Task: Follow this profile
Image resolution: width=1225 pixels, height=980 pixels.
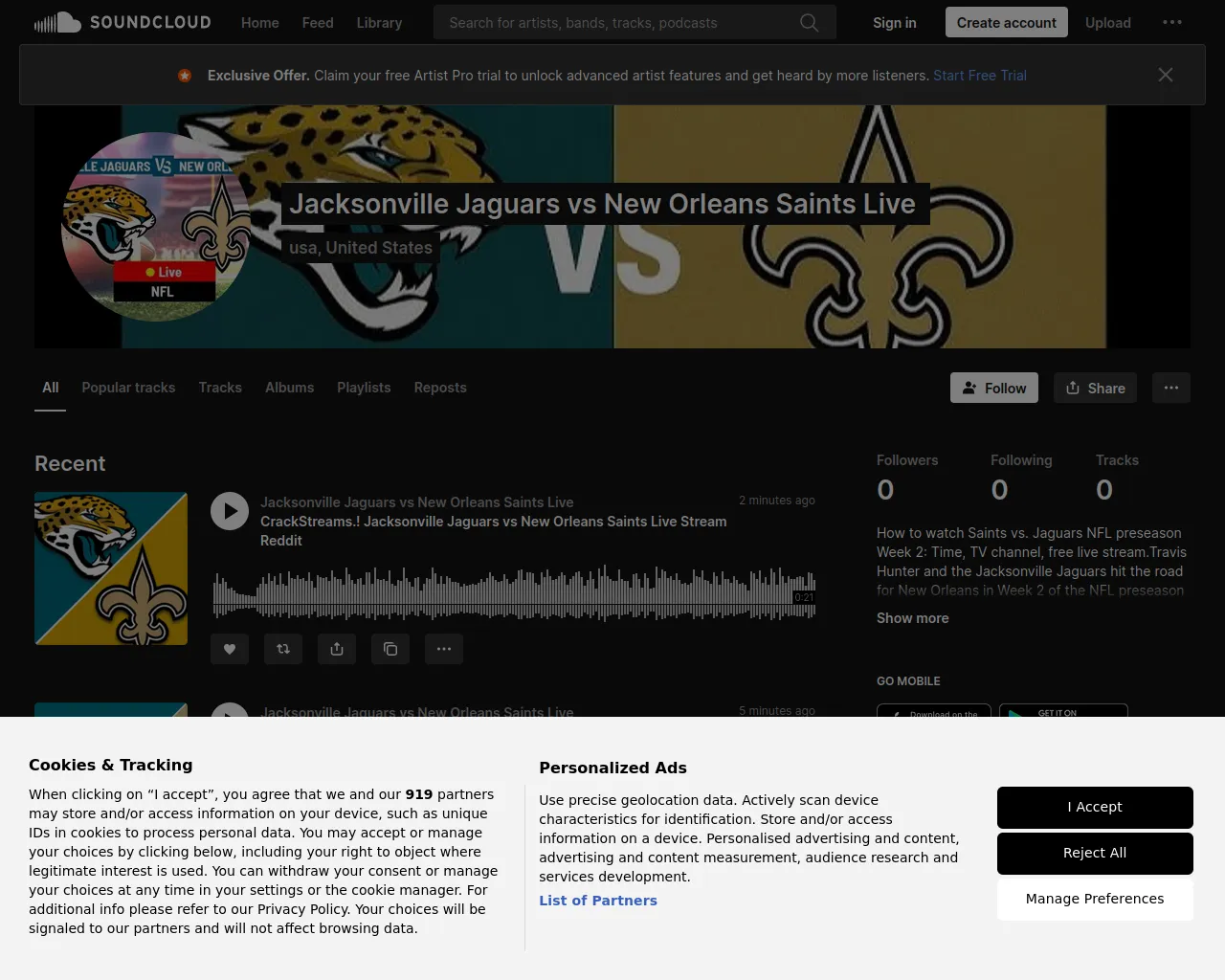Action: [x=994, y=388]
